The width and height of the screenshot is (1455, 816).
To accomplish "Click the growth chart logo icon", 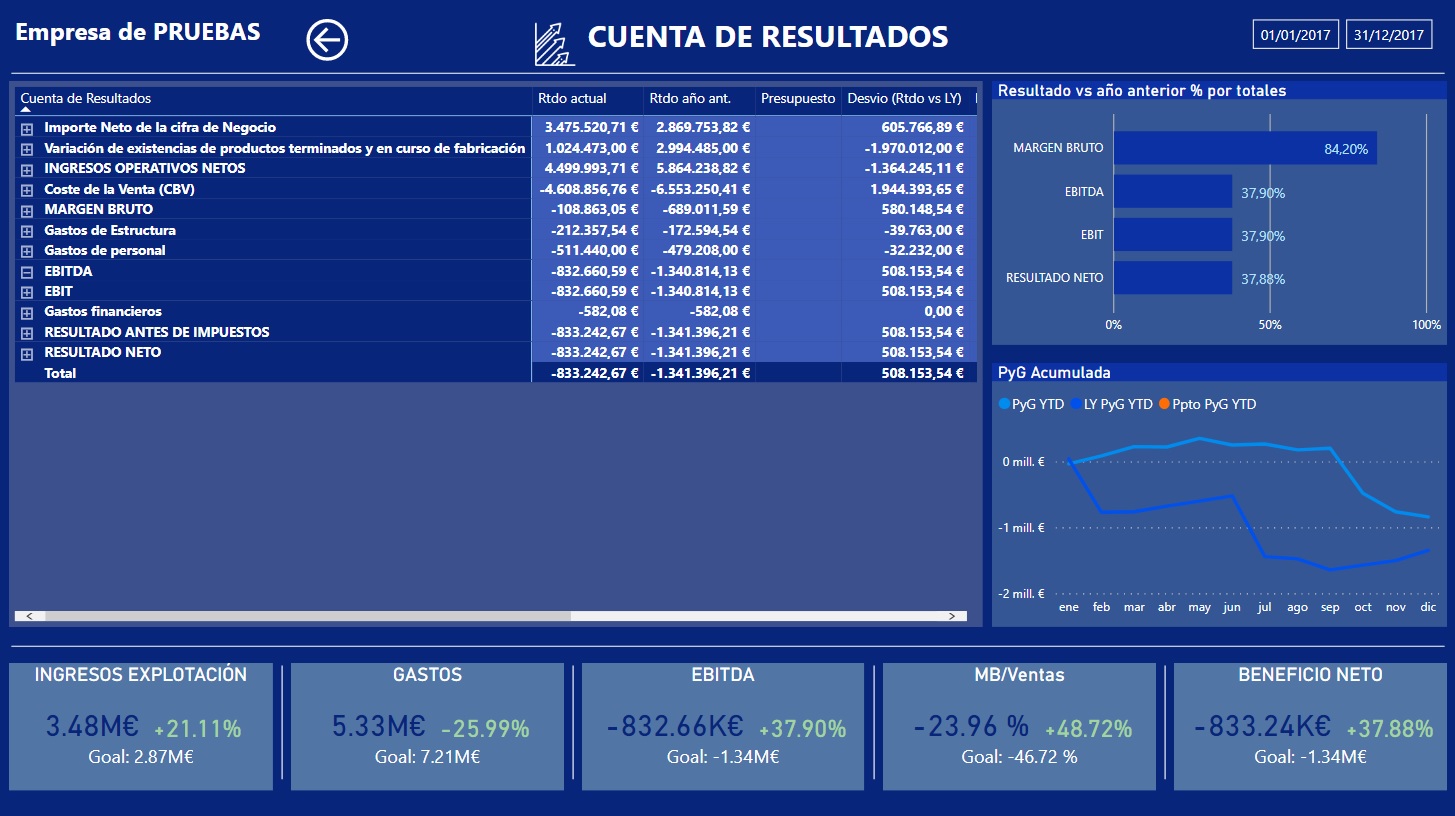I will click(554, 44).
